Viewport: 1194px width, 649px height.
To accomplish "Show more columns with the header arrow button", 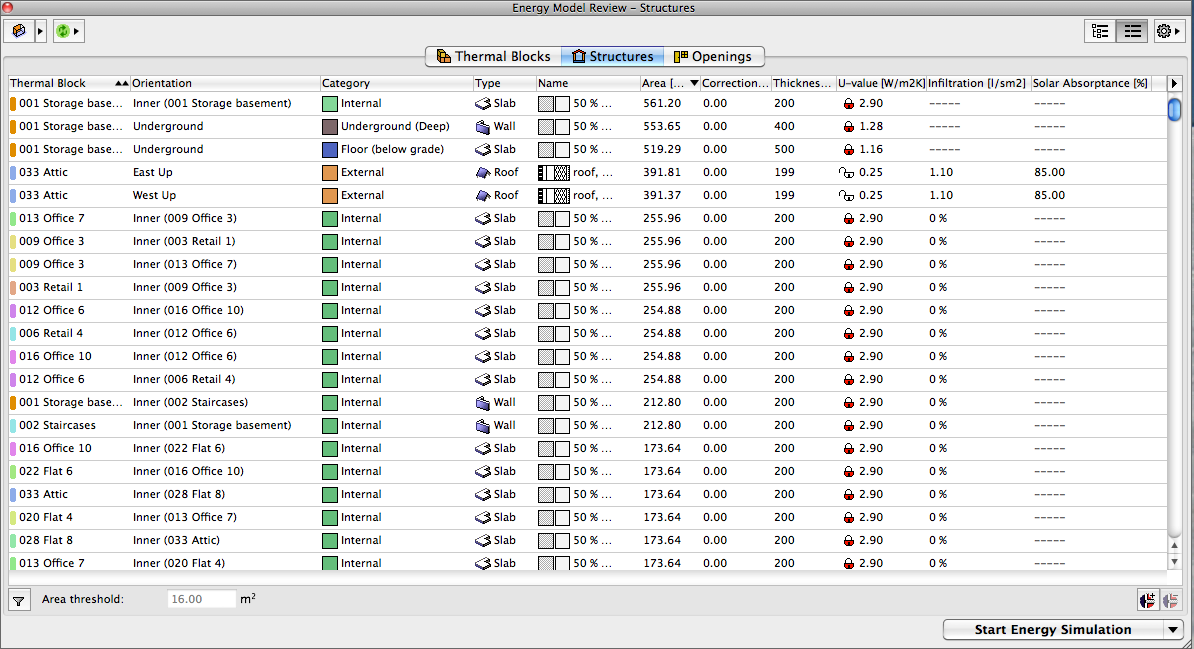I will [1173, 83].
